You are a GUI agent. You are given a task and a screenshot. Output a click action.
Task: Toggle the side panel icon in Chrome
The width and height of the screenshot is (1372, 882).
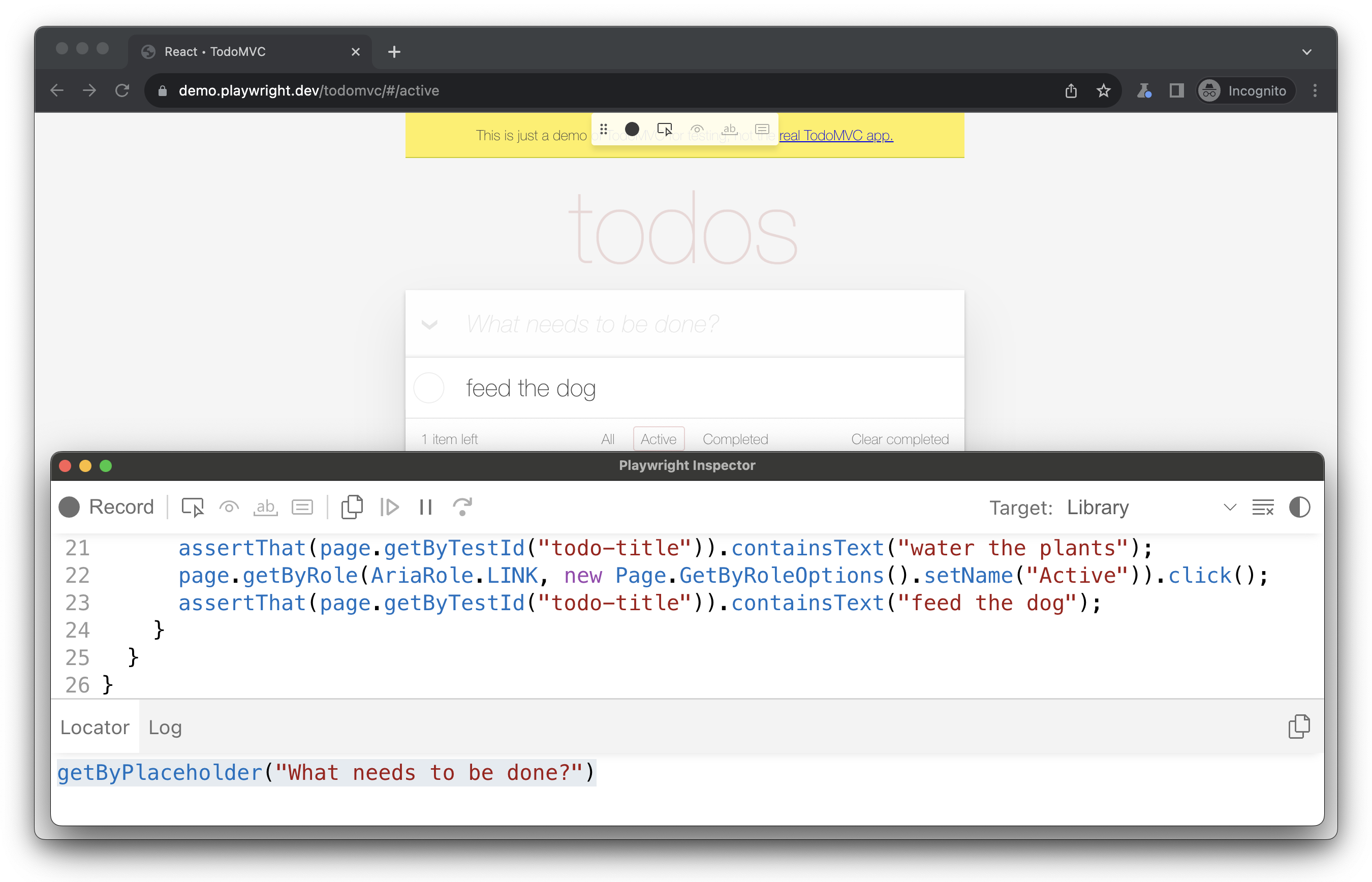click(1176, 90)
